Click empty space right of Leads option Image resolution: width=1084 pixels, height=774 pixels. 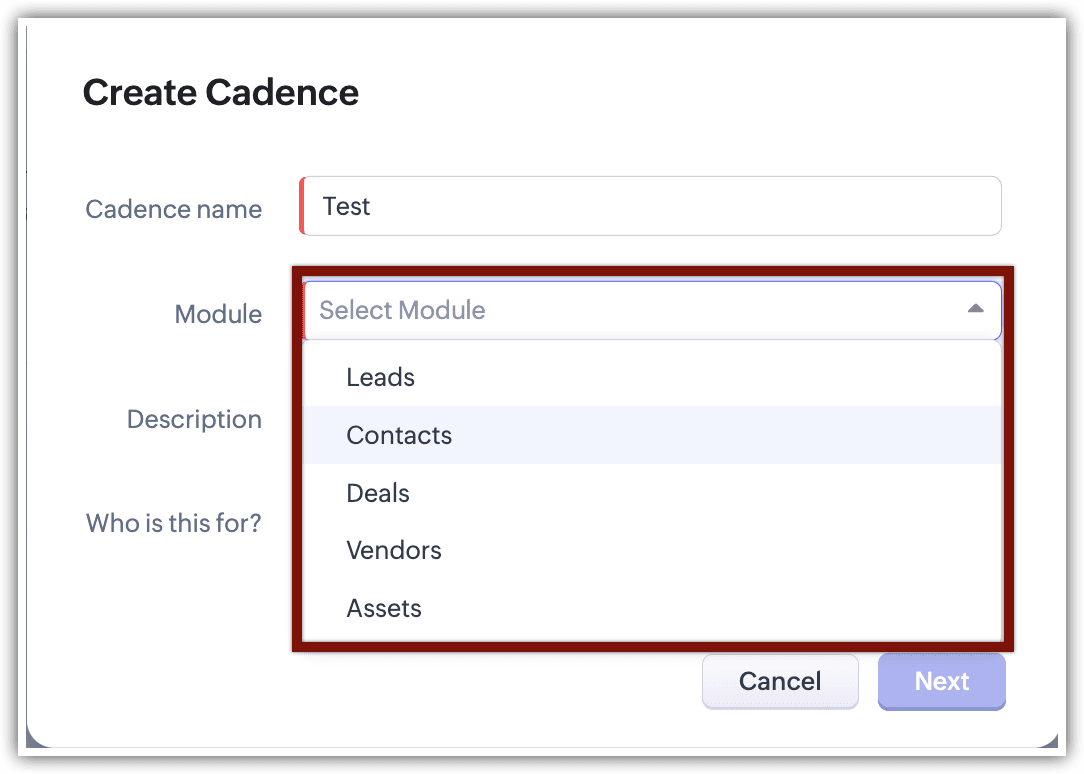[x=700, y=377]
